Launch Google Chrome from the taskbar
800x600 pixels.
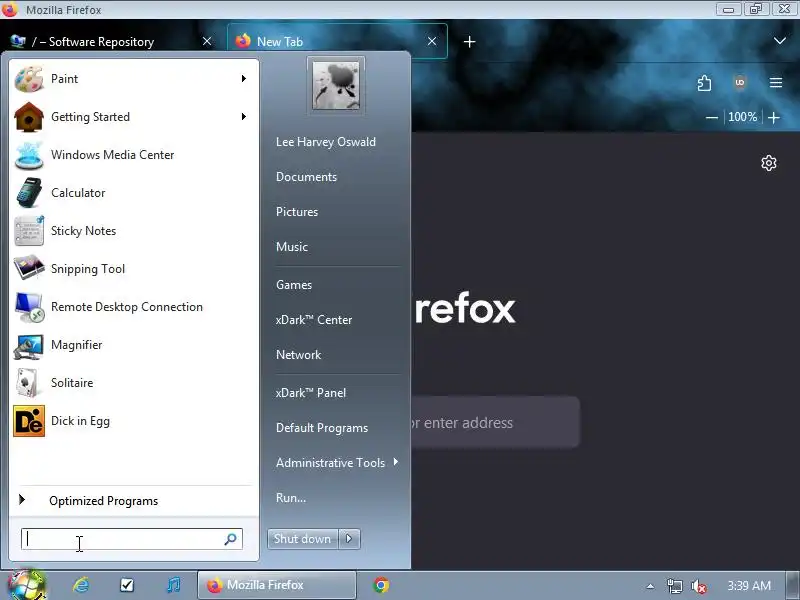[381, 585]
